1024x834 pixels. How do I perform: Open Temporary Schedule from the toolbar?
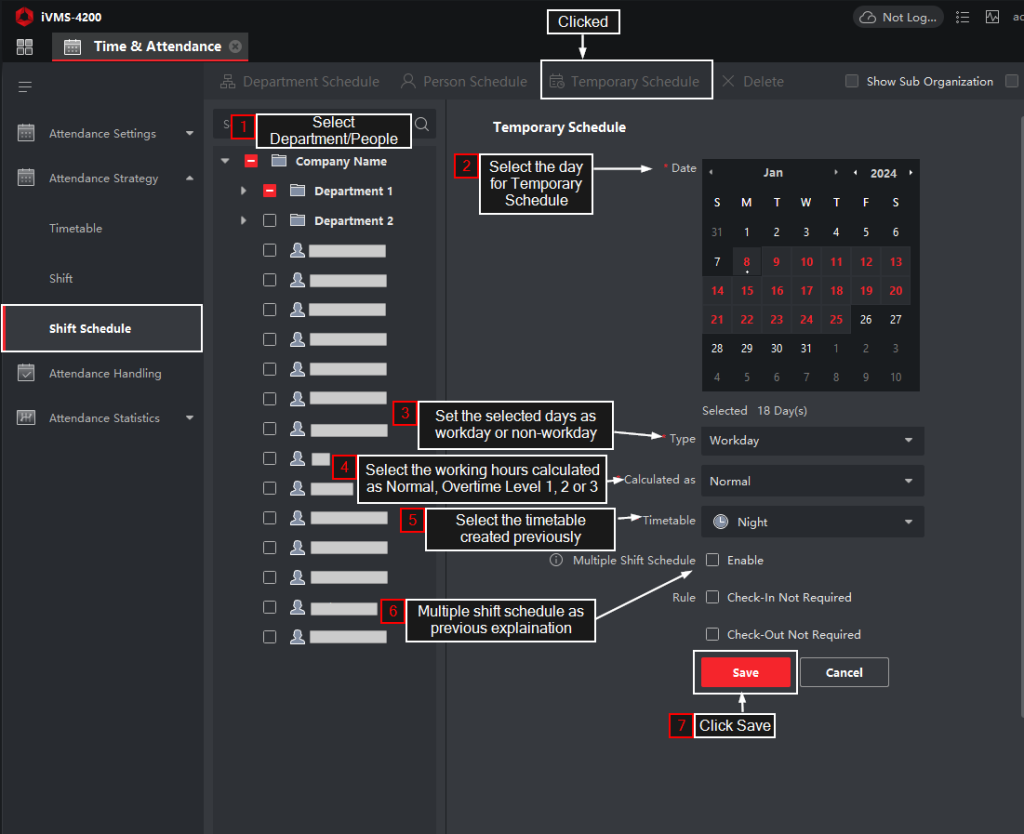624,82
